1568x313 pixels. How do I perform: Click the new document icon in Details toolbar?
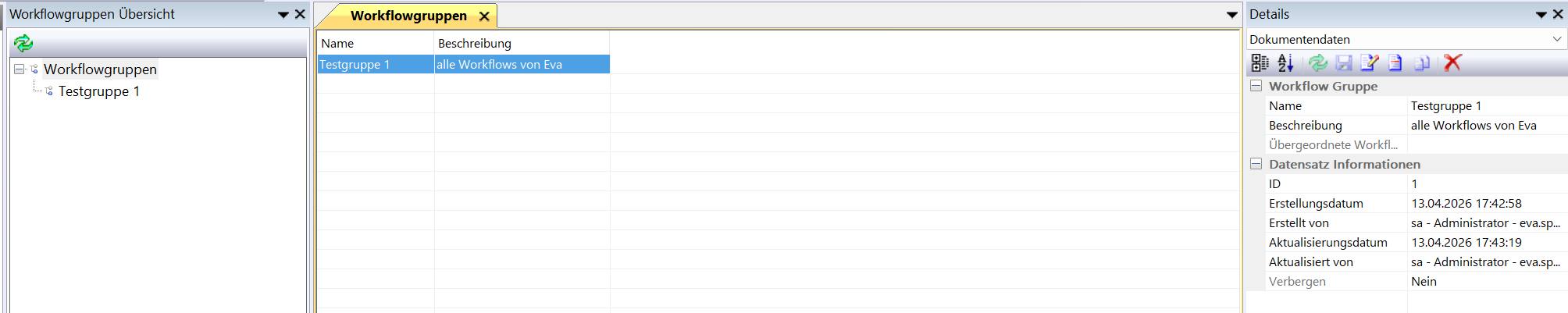[x=1395, y=62]
